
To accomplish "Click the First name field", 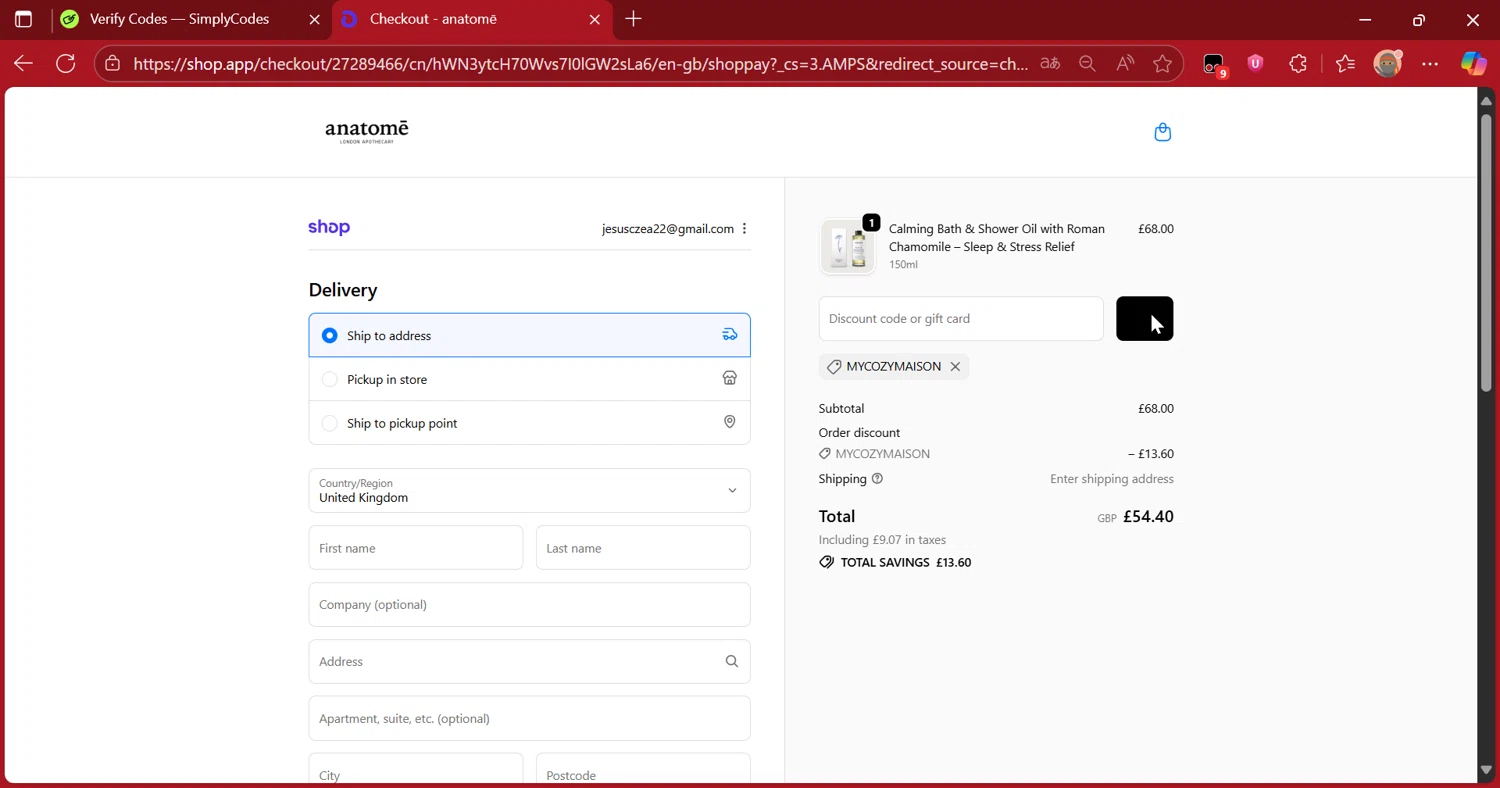I will click(415, 548).
